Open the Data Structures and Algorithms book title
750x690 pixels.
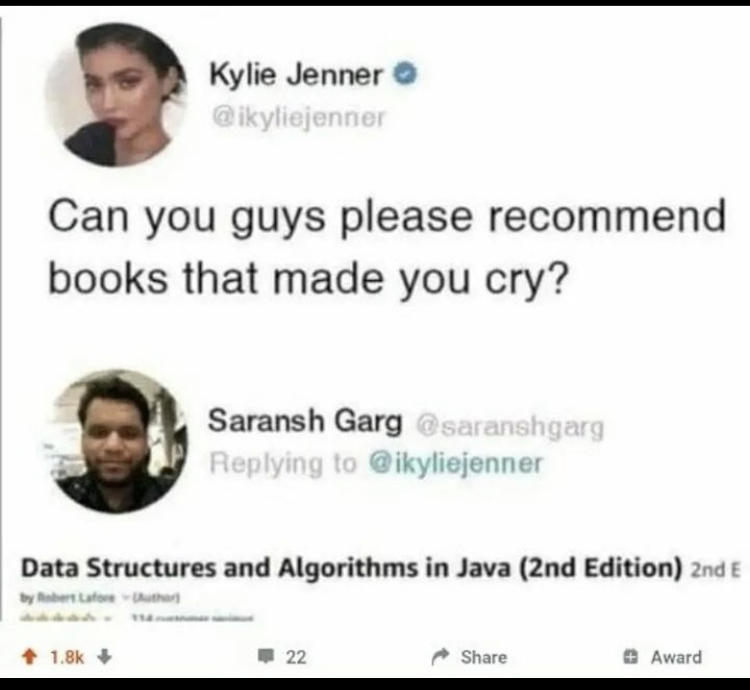point(351,568)
